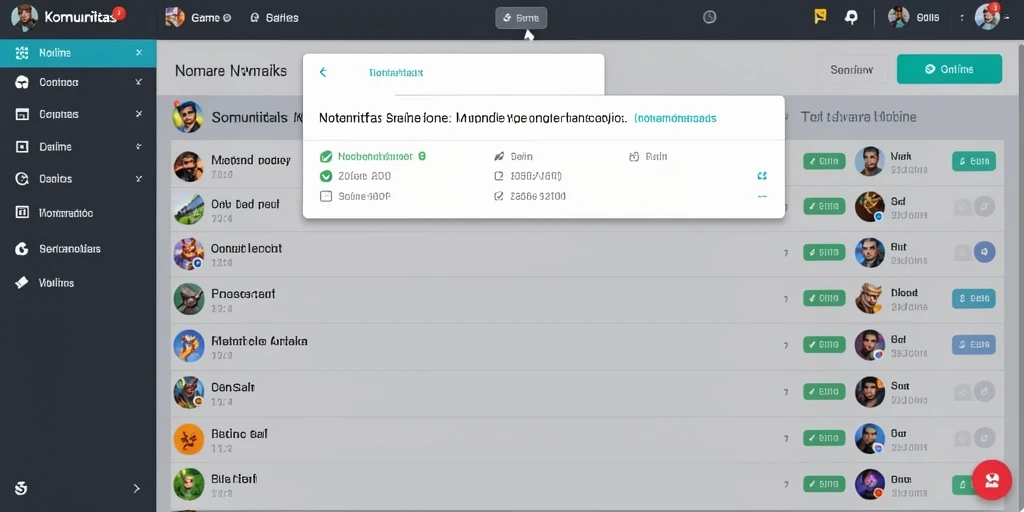Image resolution: width=1024 pixels, height=512 pixels.
Task: Click the blue circular toggle in But row
Action: point(984,252)
